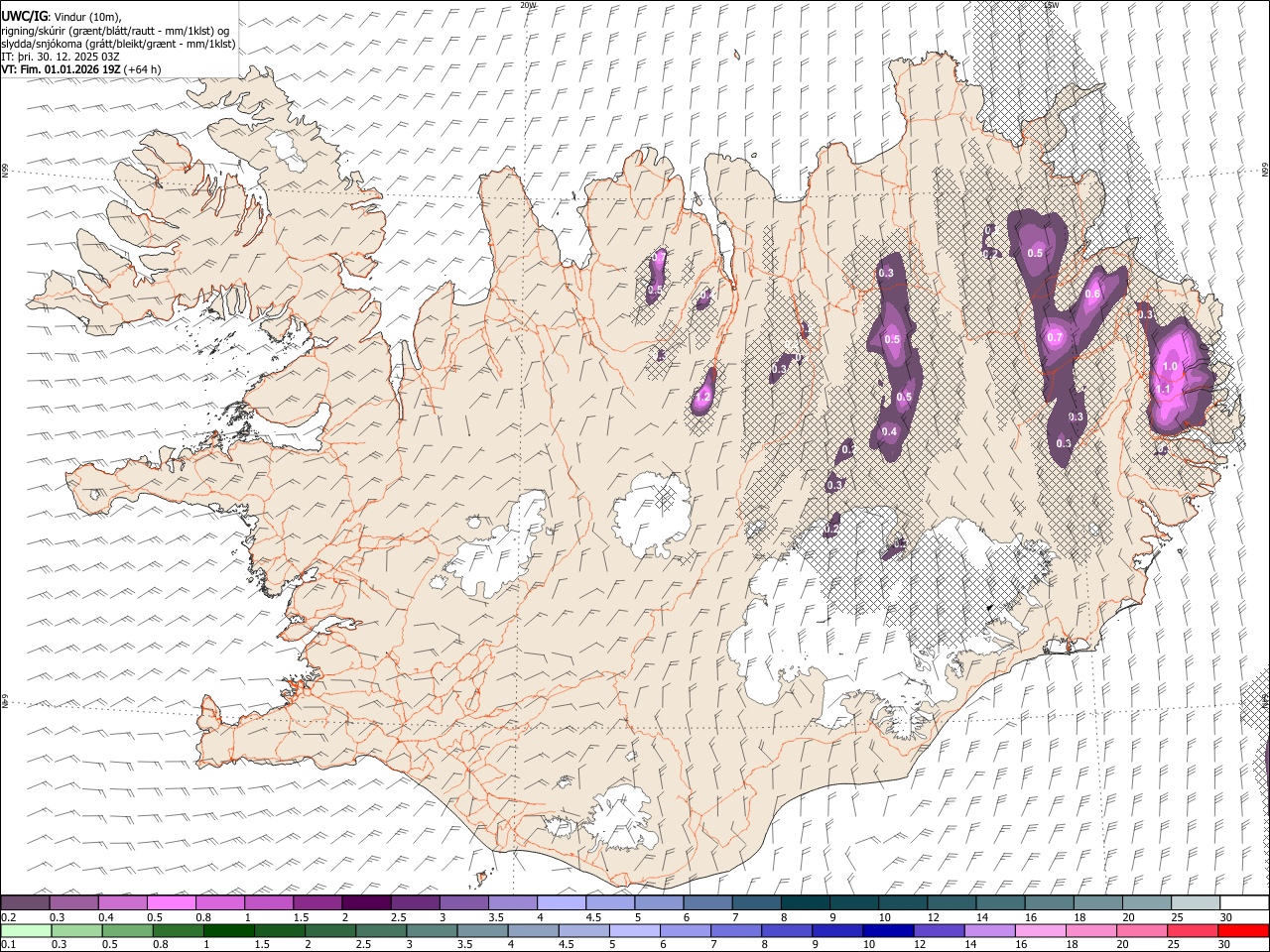This screenshot has height=952, width=1270.
Task: Pick upper-row swatch between 0.4 and 0.5
Action: click(x=123, y=902)
